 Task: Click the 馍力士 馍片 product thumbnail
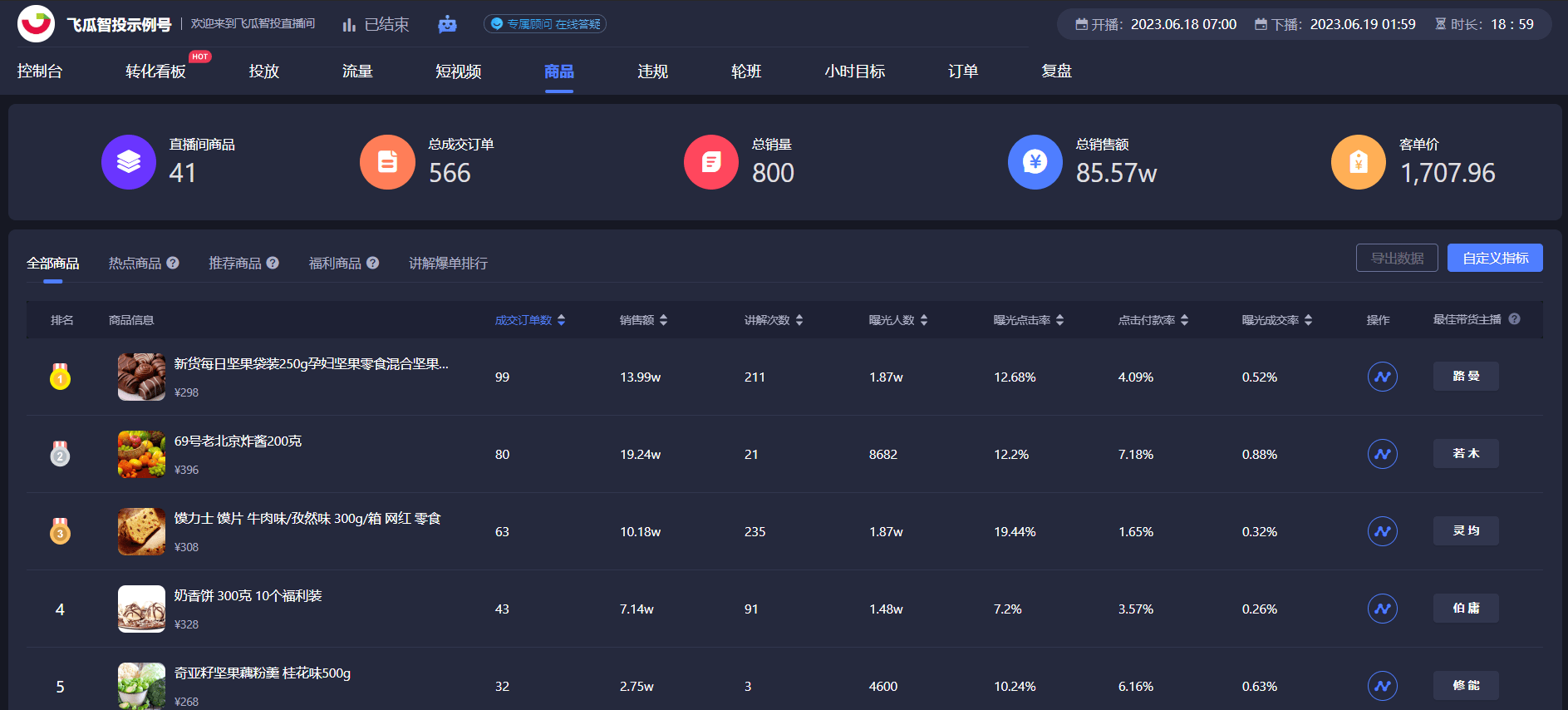point(141,531)
